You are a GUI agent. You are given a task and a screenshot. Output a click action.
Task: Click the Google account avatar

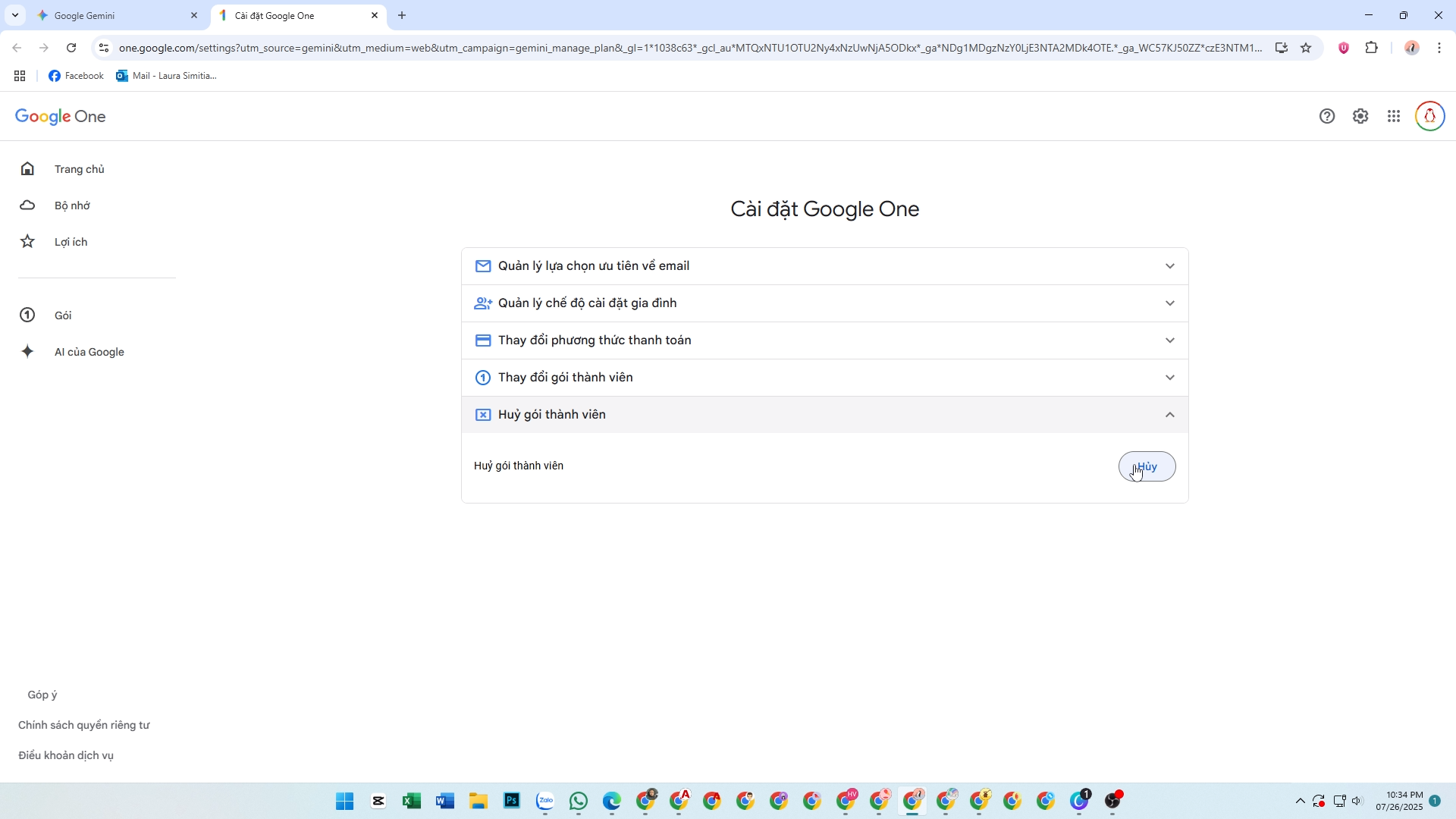tap(1429, 116)
